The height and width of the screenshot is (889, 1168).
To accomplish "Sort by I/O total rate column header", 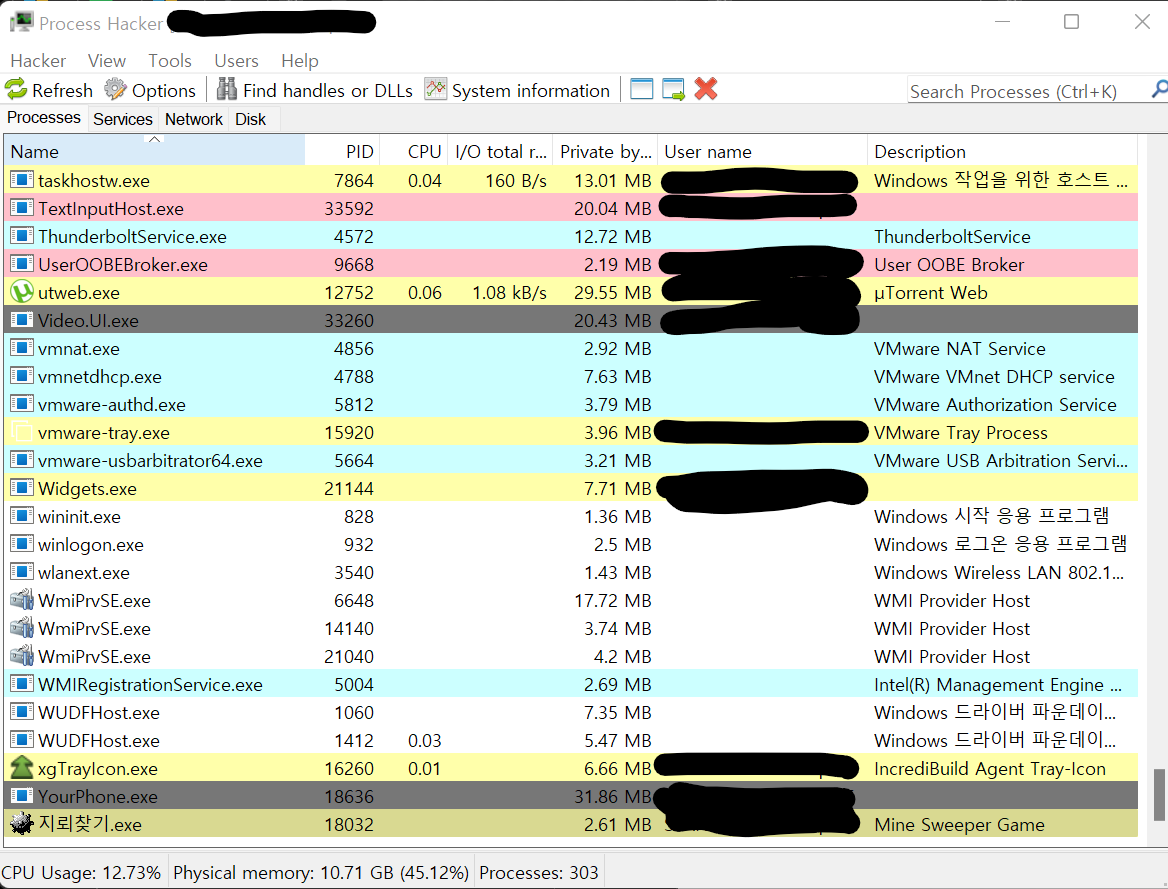I will (x=501, y=151).
